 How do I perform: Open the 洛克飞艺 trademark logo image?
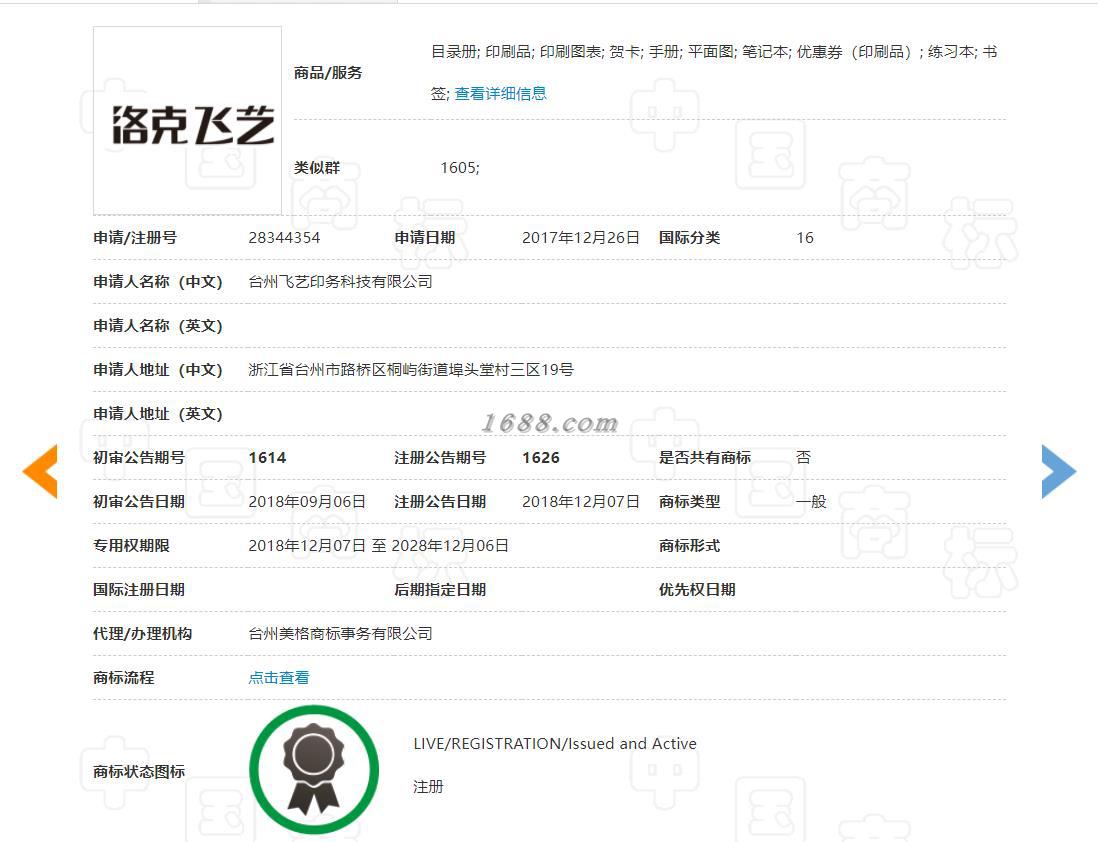(188, 120)
